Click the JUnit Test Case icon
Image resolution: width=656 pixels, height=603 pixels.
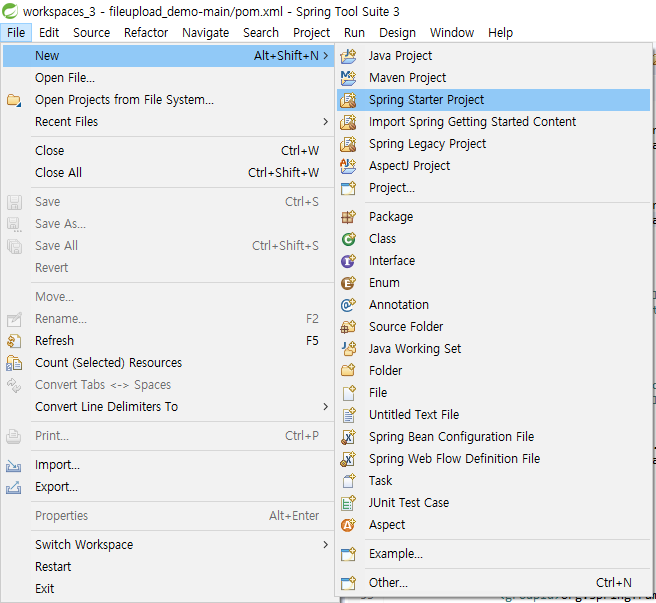[348, 503]
